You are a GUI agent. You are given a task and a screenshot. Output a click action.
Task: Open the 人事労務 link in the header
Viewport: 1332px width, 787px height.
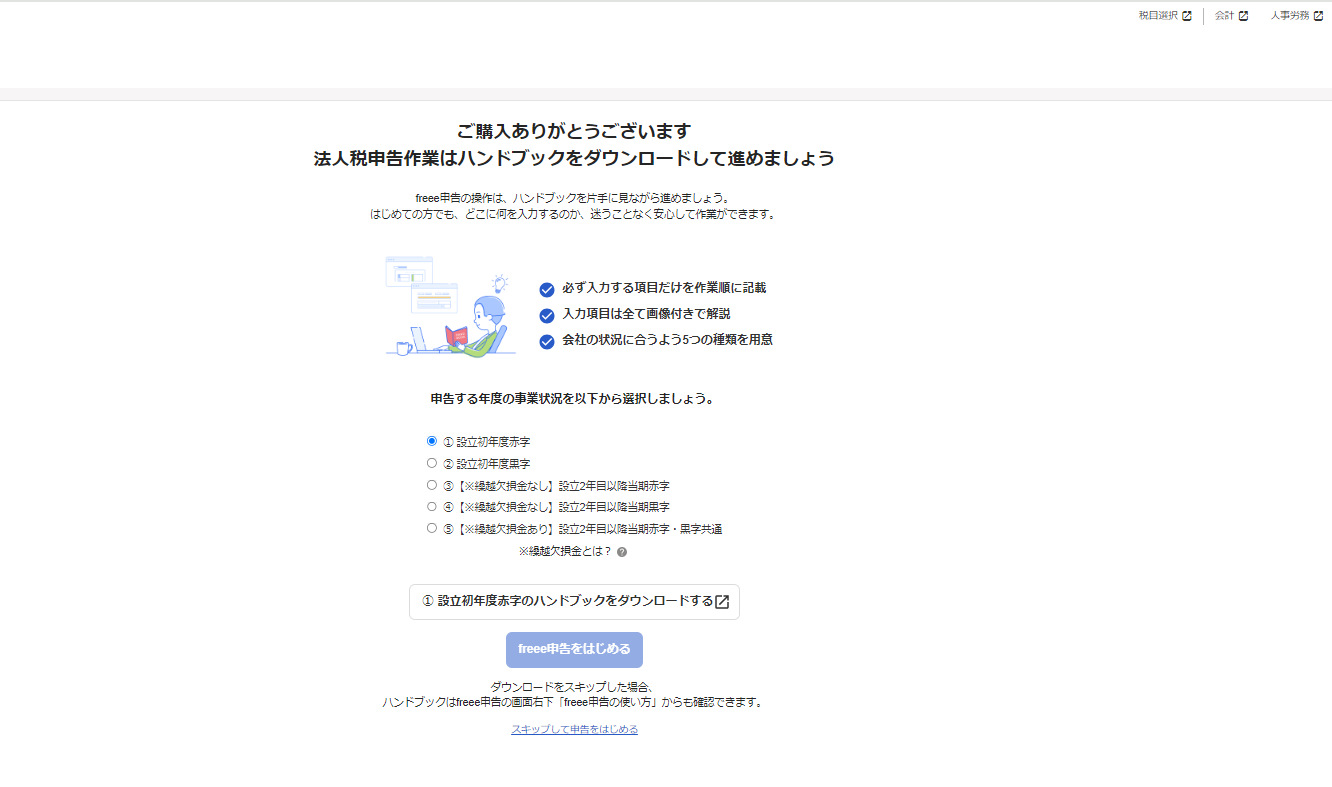[x=1297, y=16]
